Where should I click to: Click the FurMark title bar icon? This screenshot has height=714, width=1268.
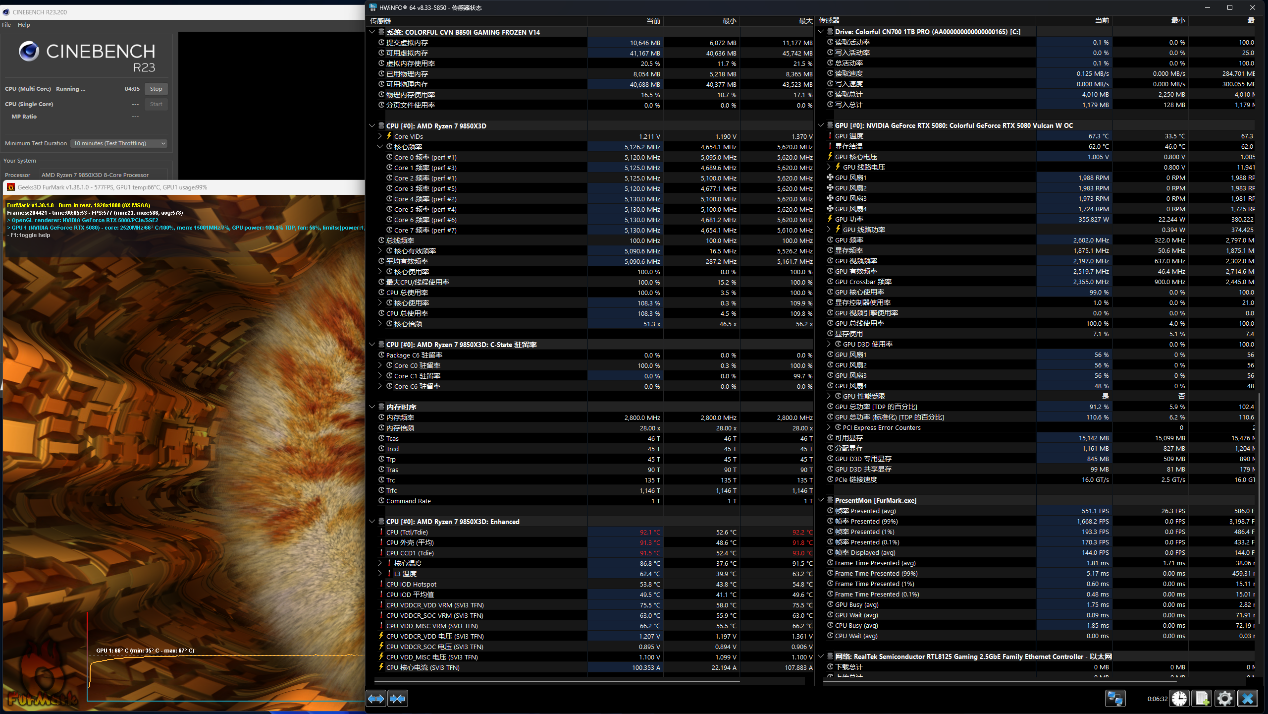pos(11,186)
